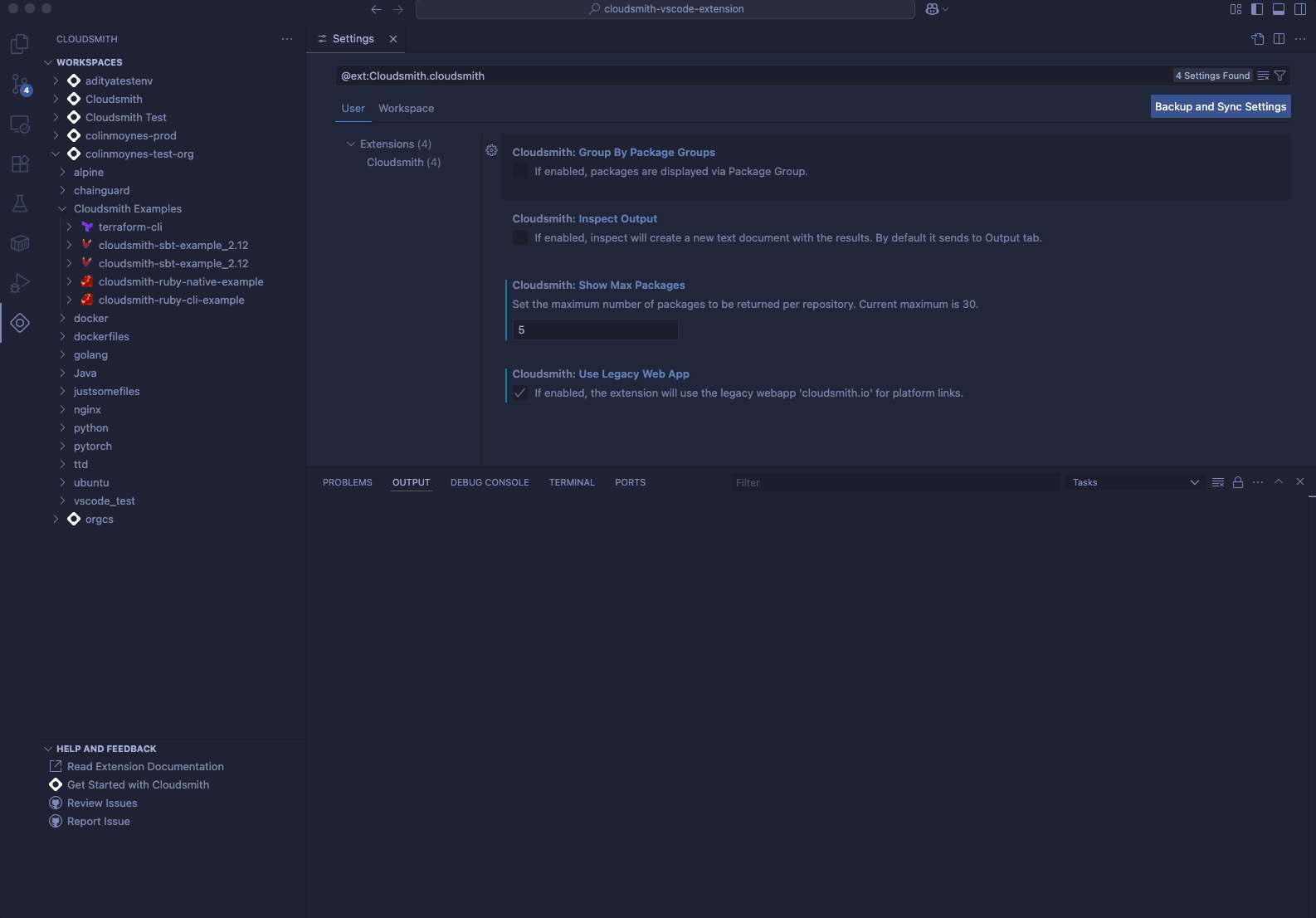This screenshot has height=918, width=1316.
Task: Click the go forward arrow
Action: pyautogui.click(x=397, y=9)
